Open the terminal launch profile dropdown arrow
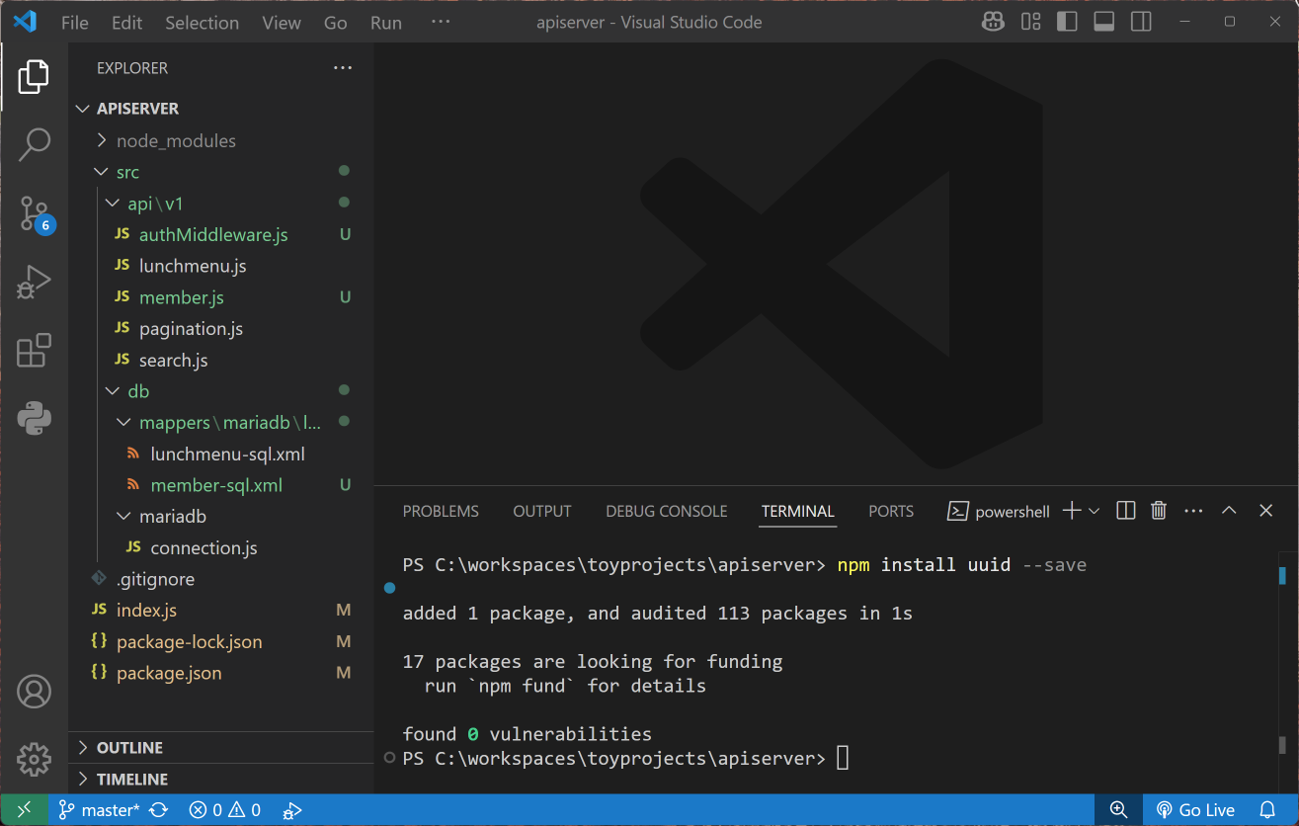 (1094, 511)
